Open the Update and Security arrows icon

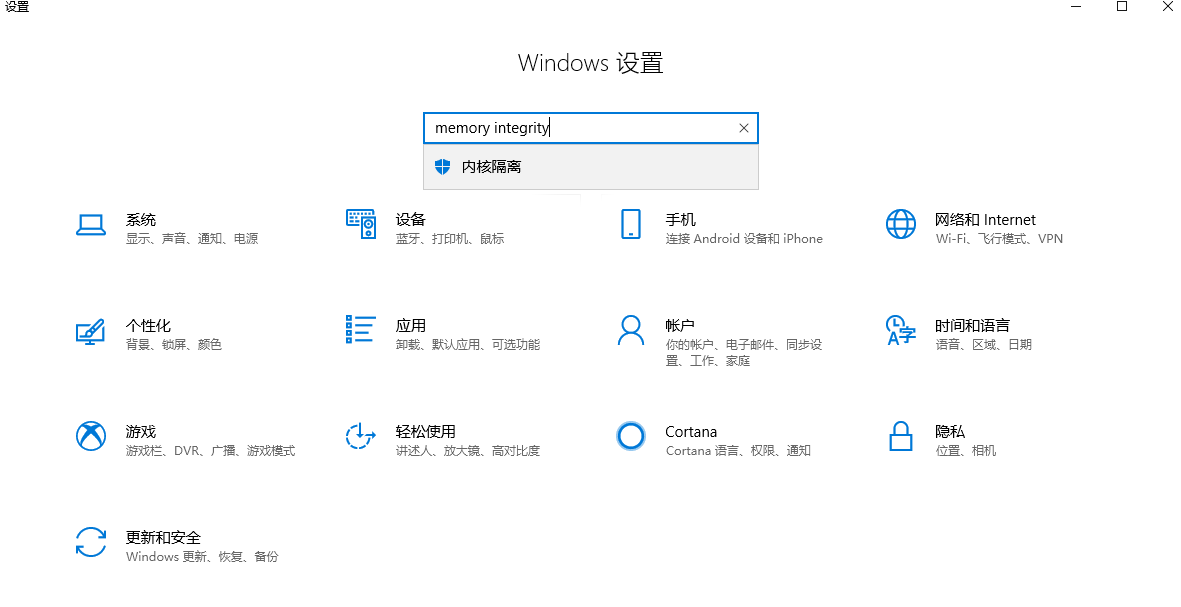pos(91,542)
